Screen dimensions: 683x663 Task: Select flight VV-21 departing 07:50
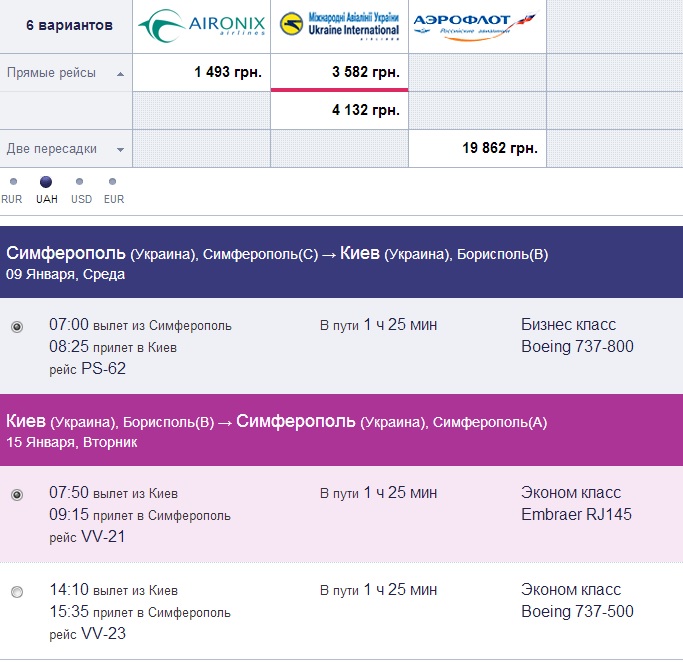coord(17,495)
